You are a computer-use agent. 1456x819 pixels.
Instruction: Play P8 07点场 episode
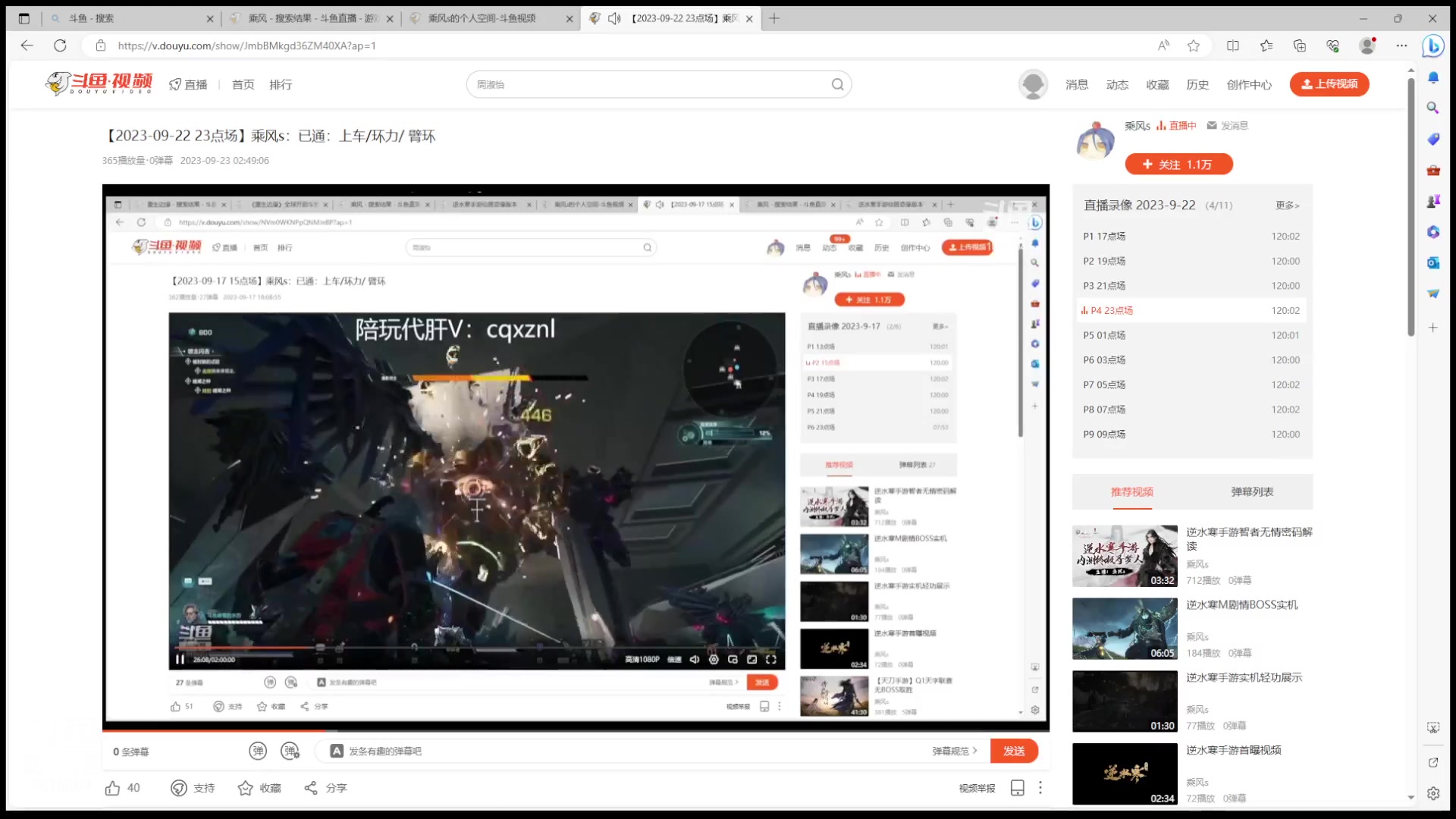pyautogui.click(x=1191, y=409)
